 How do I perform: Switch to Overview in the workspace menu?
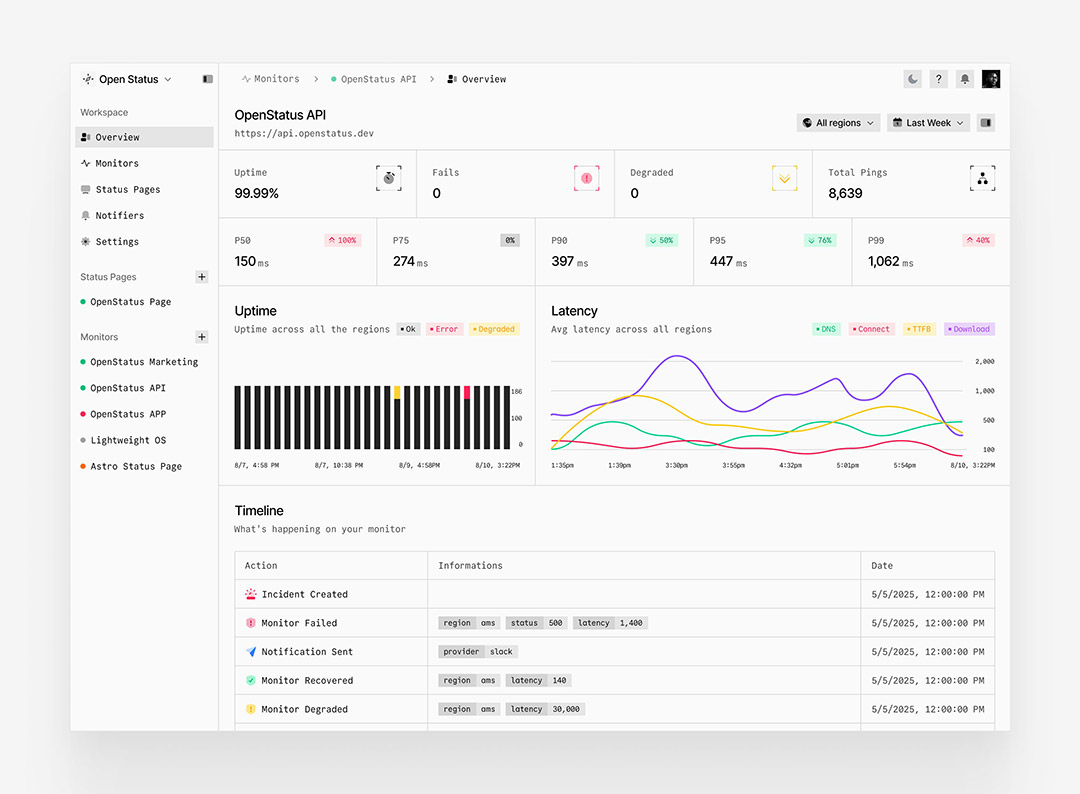(116, 137)
